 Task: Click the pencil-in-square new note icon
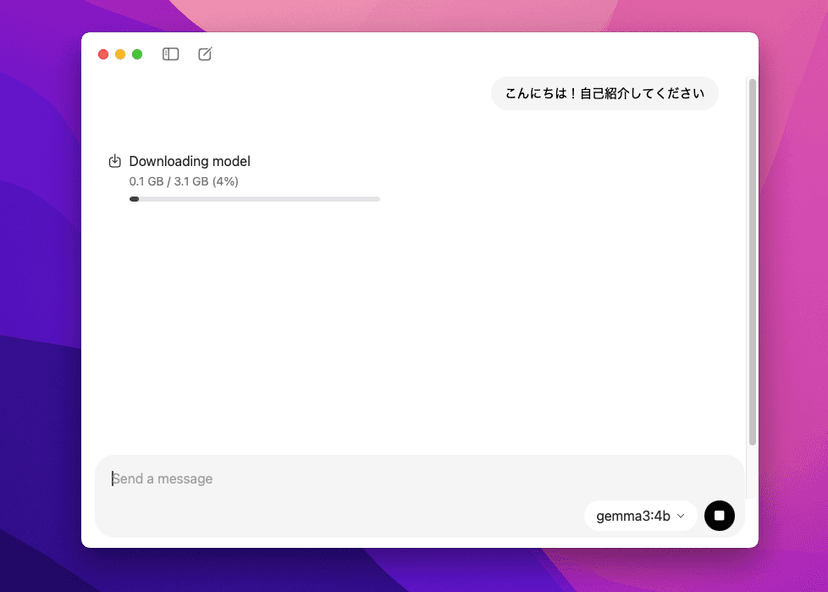pyautogui.click(x=204, y=54)
